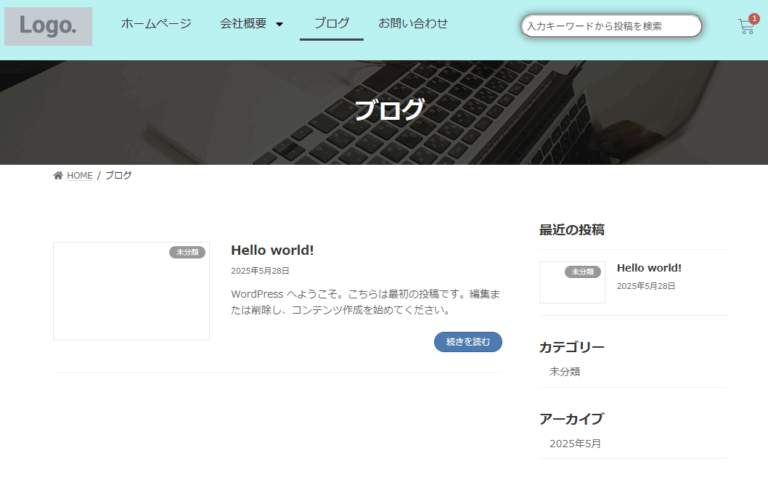Click the home icon in breadcrumb
This screenshot has width=768, height=477.
tap(58, 176)
